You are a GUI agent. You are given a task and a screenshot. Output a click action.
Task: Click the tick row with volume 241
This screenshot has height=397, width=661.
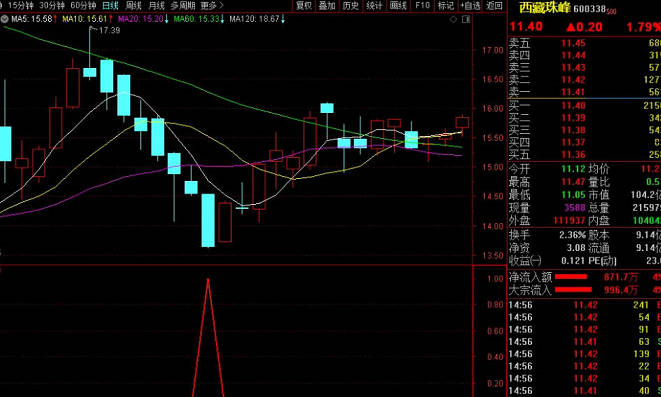(x=584, y=305)
